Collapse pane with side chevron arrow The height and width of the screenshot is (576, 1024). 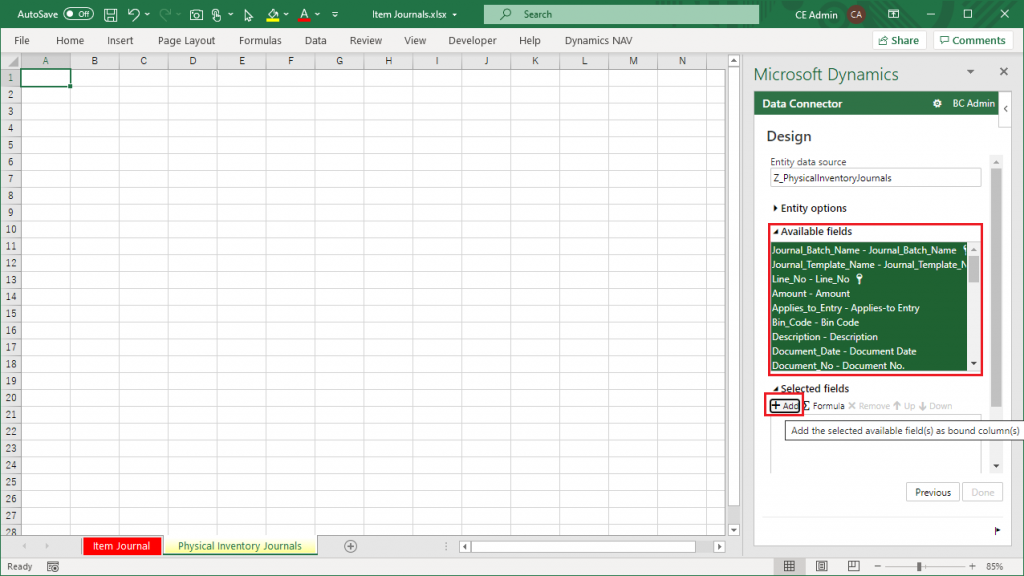tap(1006, 109)
